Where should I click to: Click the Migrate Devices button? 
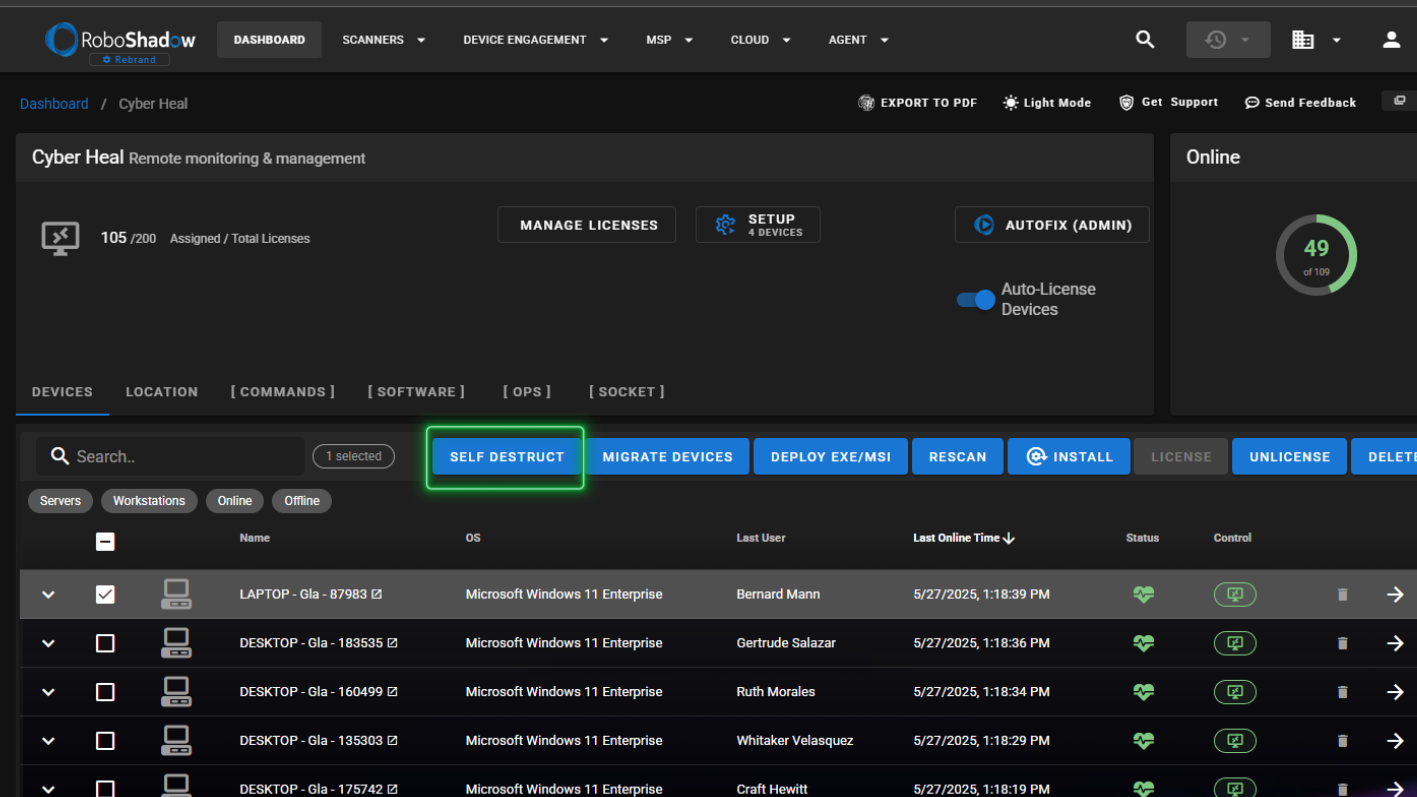click(668, 457)
